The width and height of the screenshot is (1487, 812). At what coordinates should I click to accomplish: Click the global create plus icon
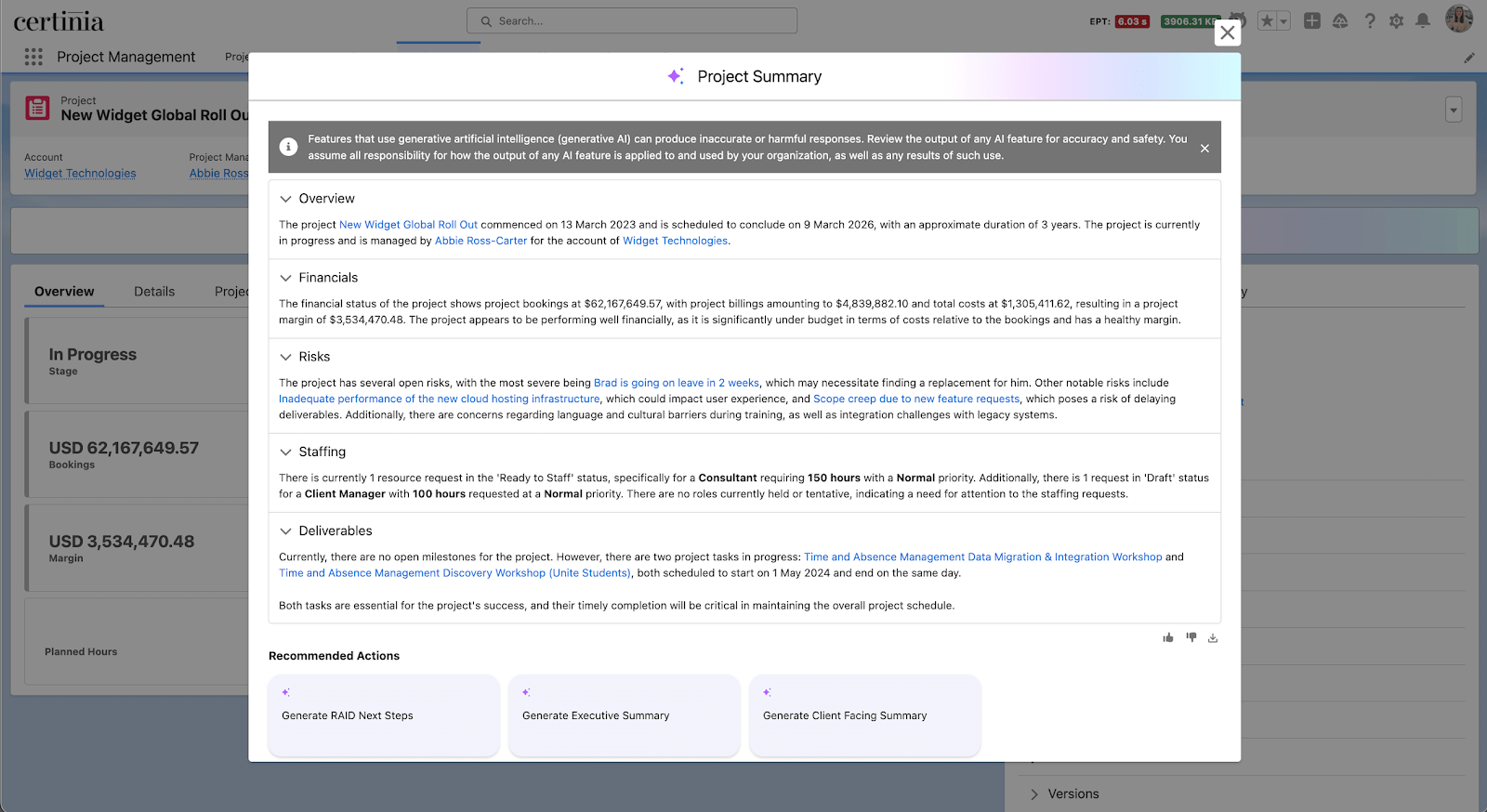(x=1311, y=20)
